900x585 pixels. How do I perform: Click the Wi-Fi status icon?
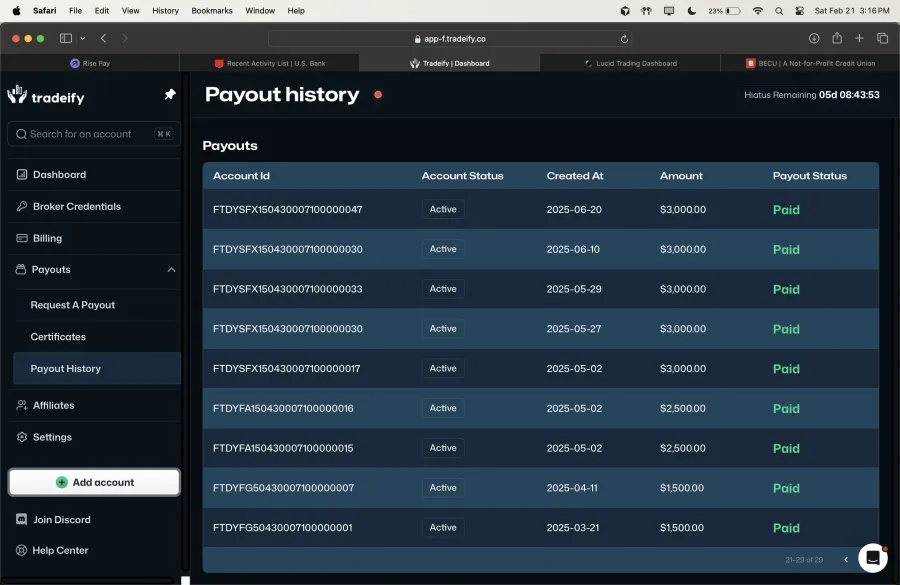tap(758, 11)
